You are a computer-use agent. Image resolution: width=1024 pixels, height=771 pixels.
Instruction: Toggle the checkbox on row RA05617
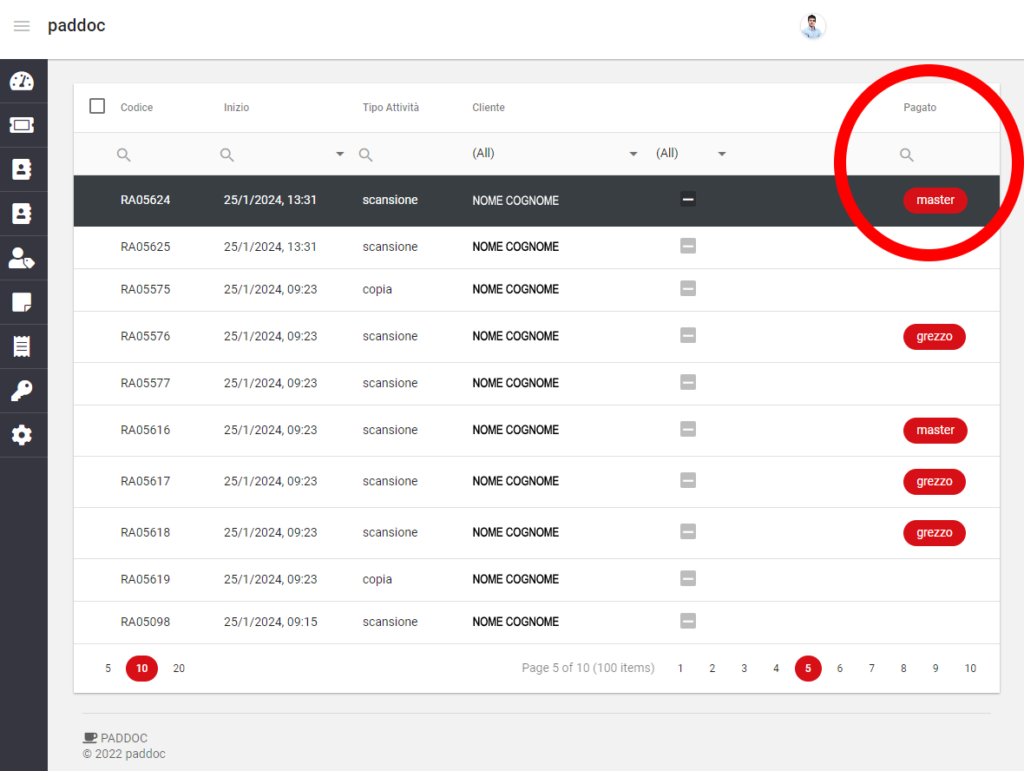(688, 480)
